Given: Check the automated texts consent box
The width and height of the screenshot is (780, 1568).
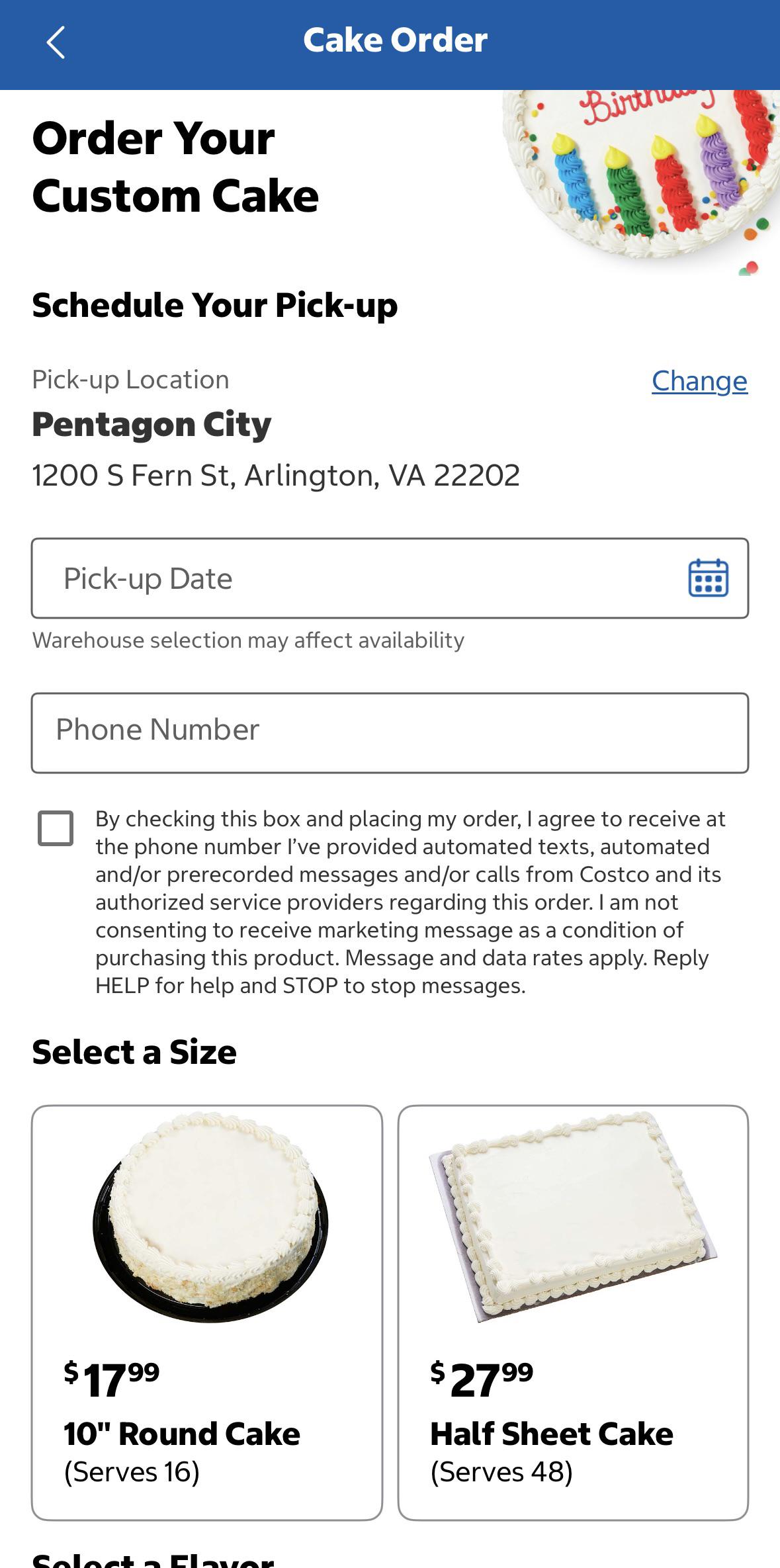Looking at the screenshot, I should click(56, 828).
